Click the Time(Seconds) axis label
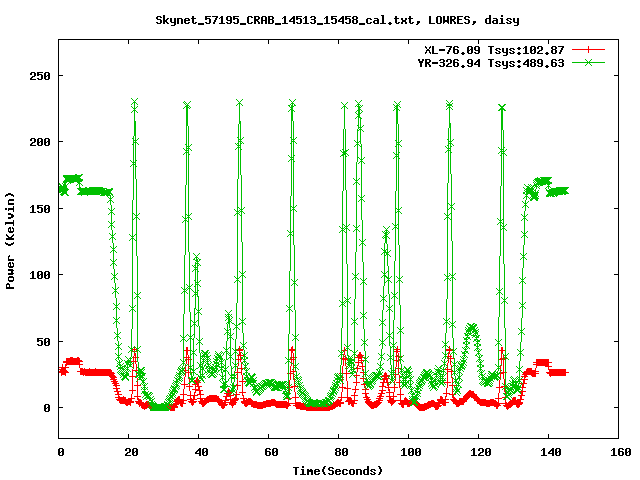The image size is (640, 480). pos(338,471)
